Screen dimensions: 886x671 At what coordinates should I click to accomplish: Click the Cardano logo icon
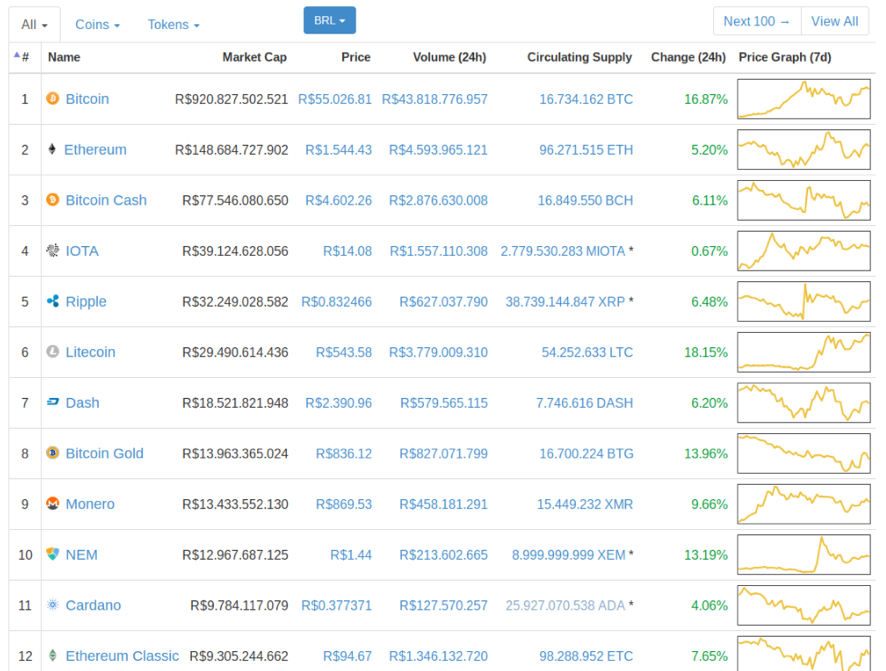tap(53, 605)
